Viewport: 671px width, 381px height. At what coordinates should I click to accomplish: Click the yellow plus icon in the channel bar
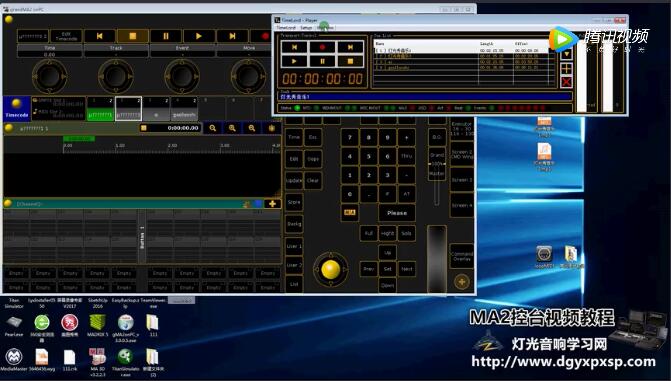[272, 204]
